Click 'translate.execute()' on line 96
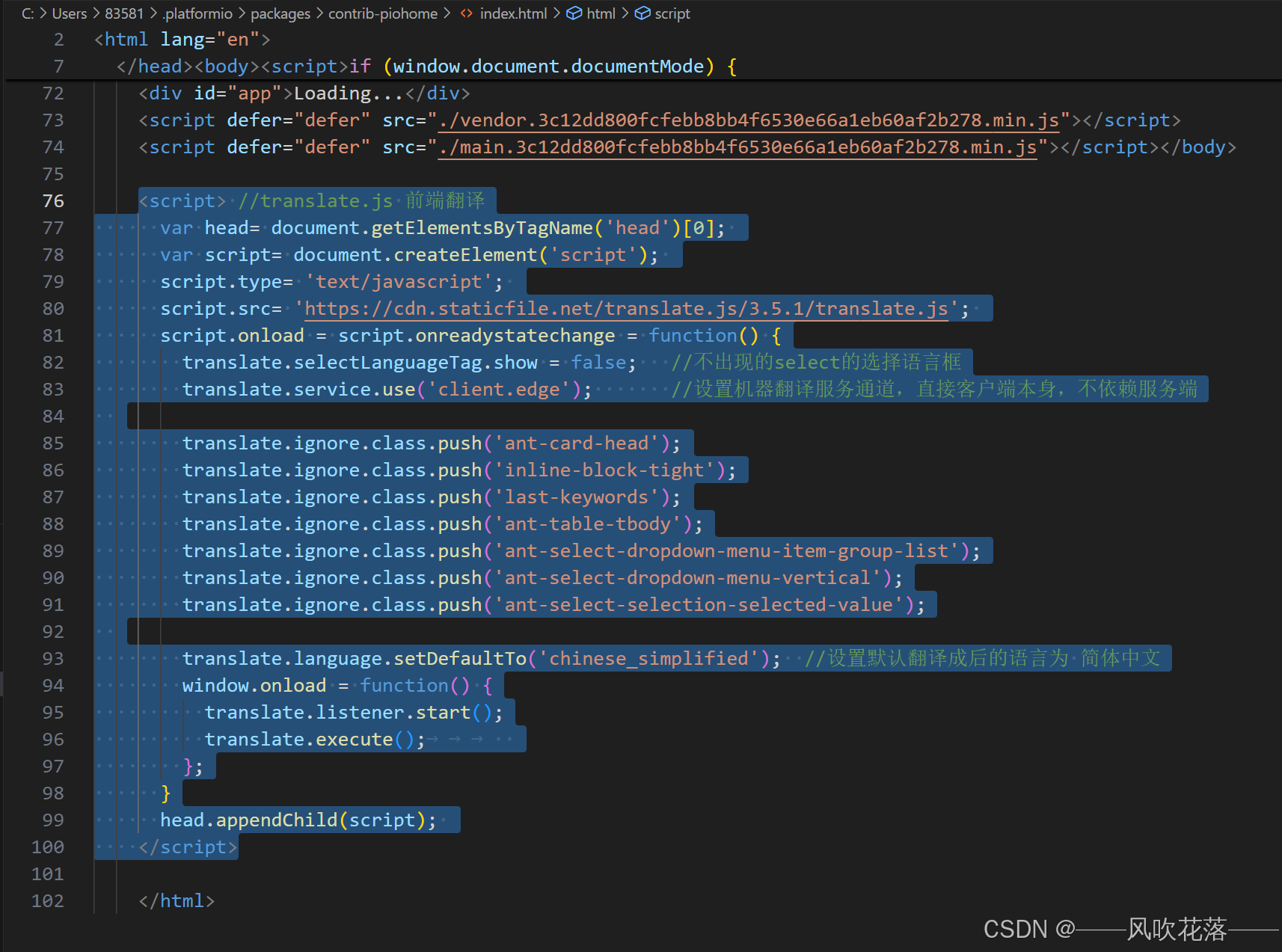The height and width of the screenshot is (952, 1282). [310, 740]
